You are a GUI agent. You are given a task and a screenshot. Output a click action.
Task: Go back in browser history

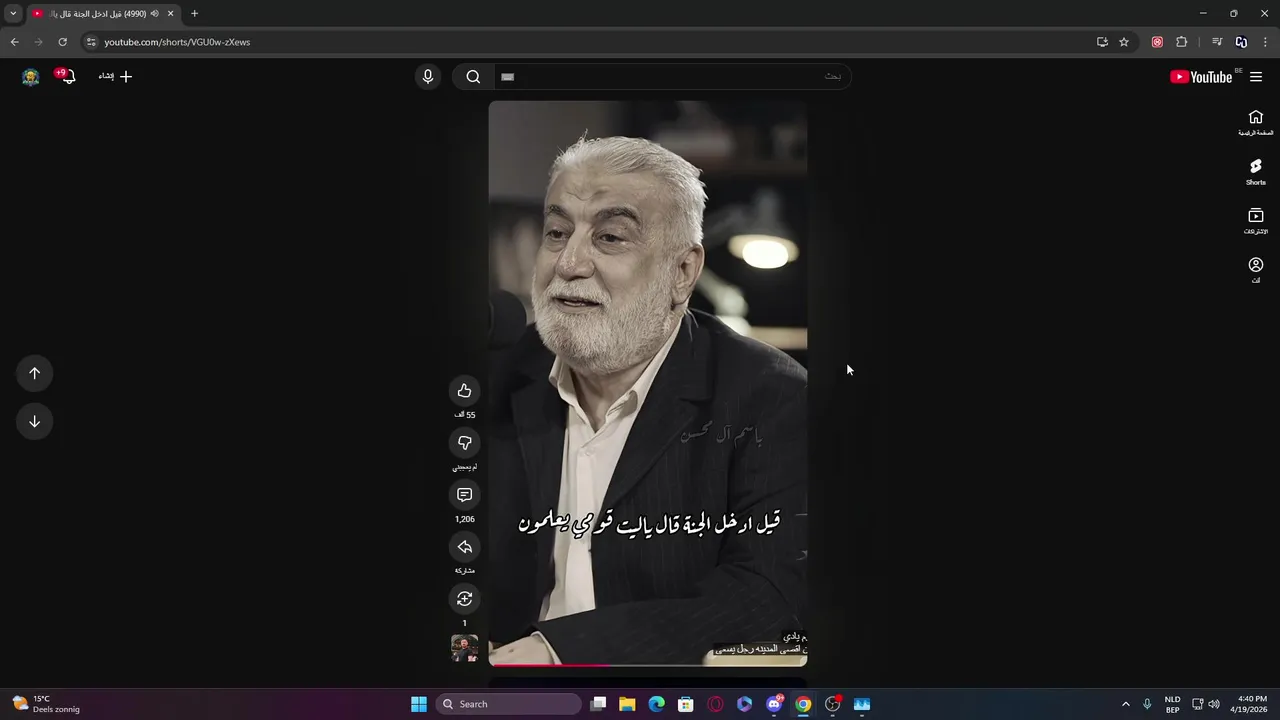tap(14, 42)
